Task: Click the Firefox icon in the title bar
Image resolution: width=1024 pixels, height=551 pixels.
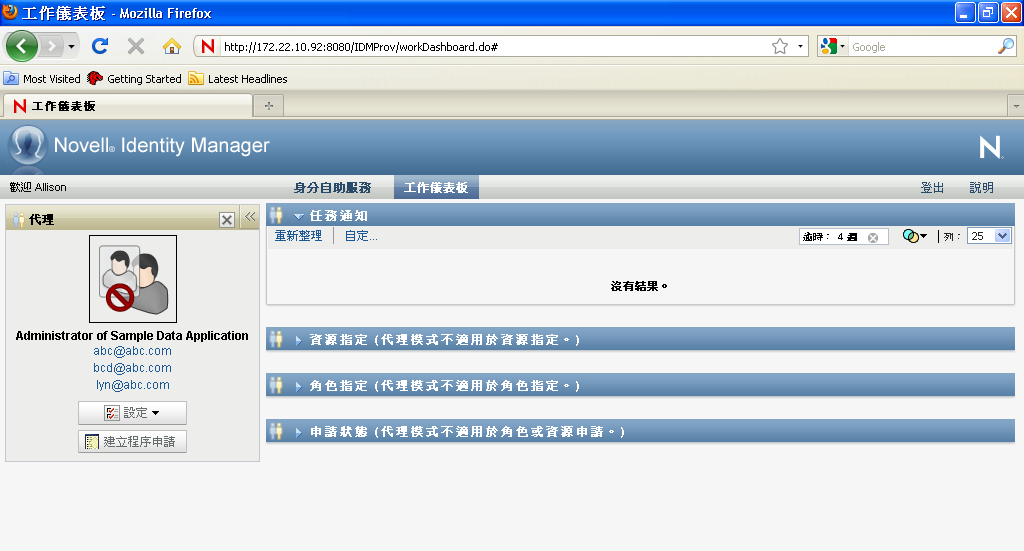Action: click(x=10, y=12)
